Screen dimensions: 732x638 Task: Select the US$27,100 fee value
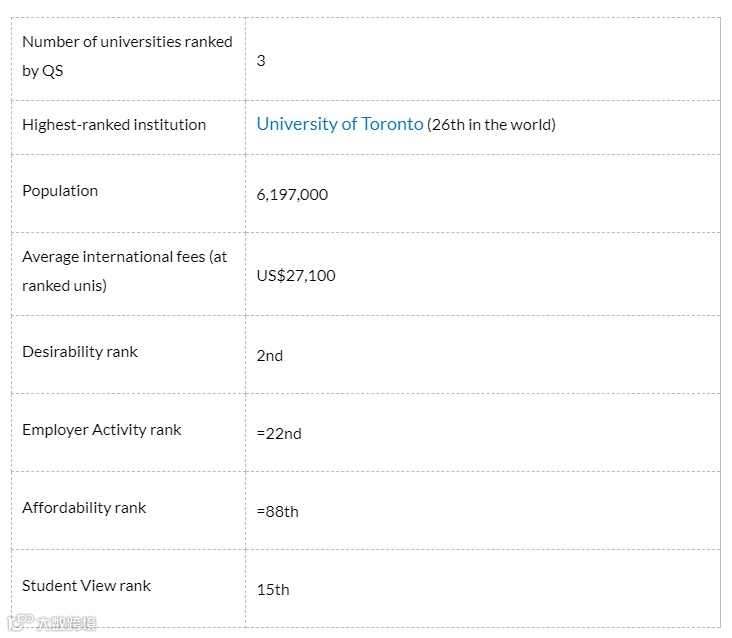[296, 275]
